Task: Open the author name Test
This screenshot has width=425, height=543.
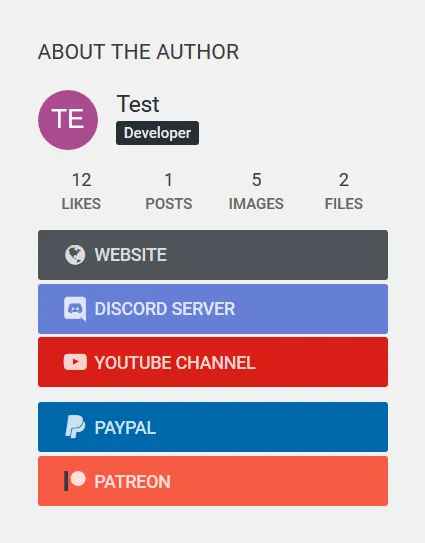Action: (x=138, y=104)
